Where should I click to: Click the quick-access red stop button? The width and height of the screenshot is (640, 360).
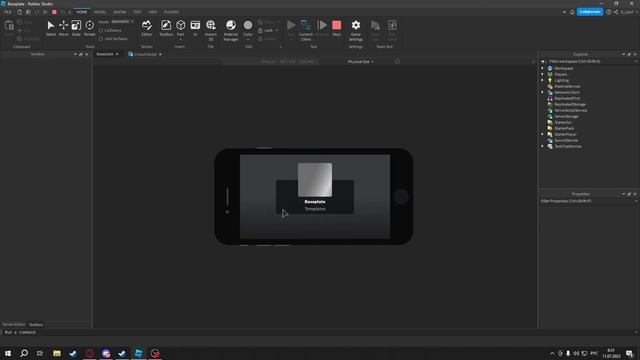point(54,12)
